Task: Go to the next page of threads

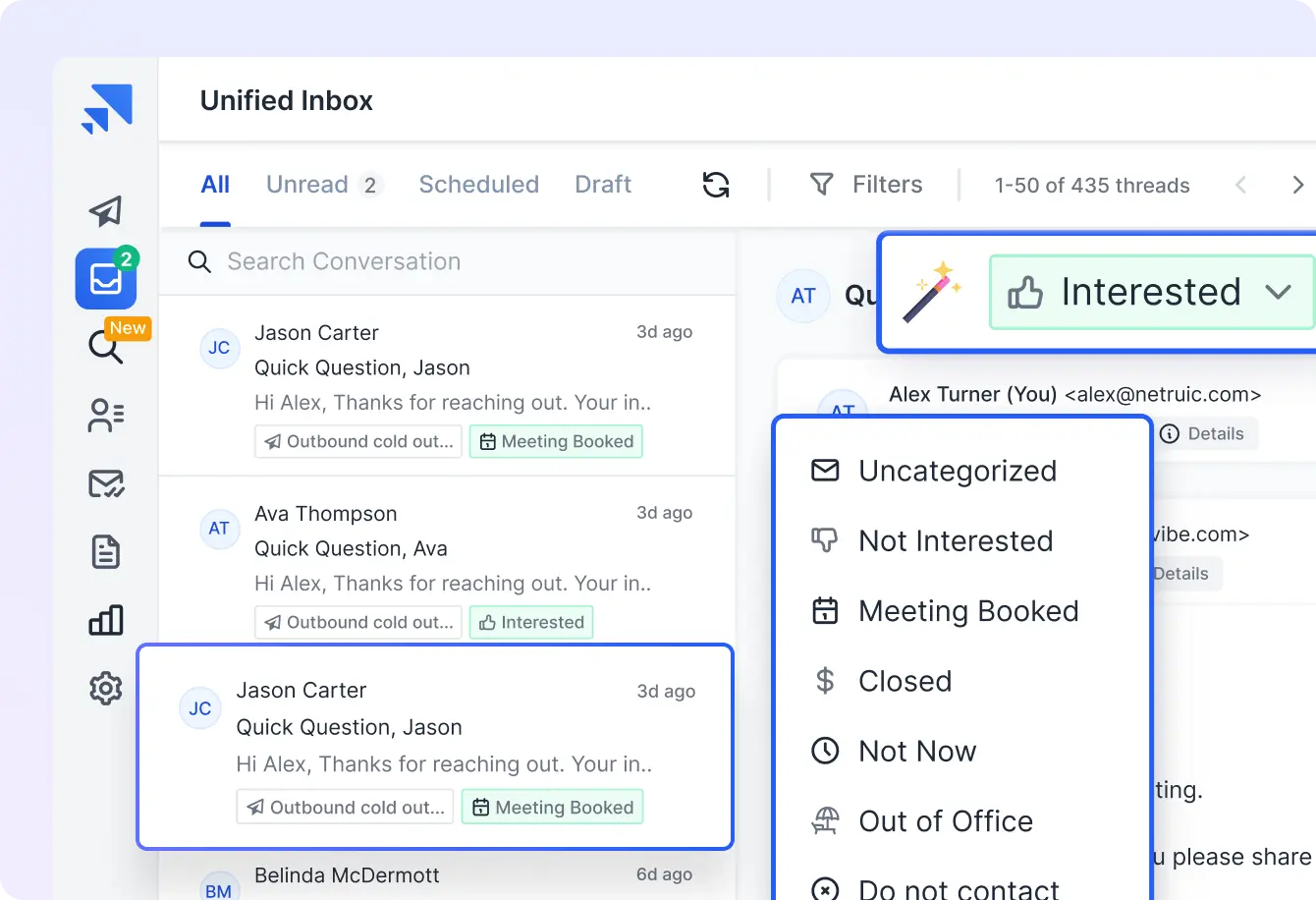Action: [x=1298, y=184]
